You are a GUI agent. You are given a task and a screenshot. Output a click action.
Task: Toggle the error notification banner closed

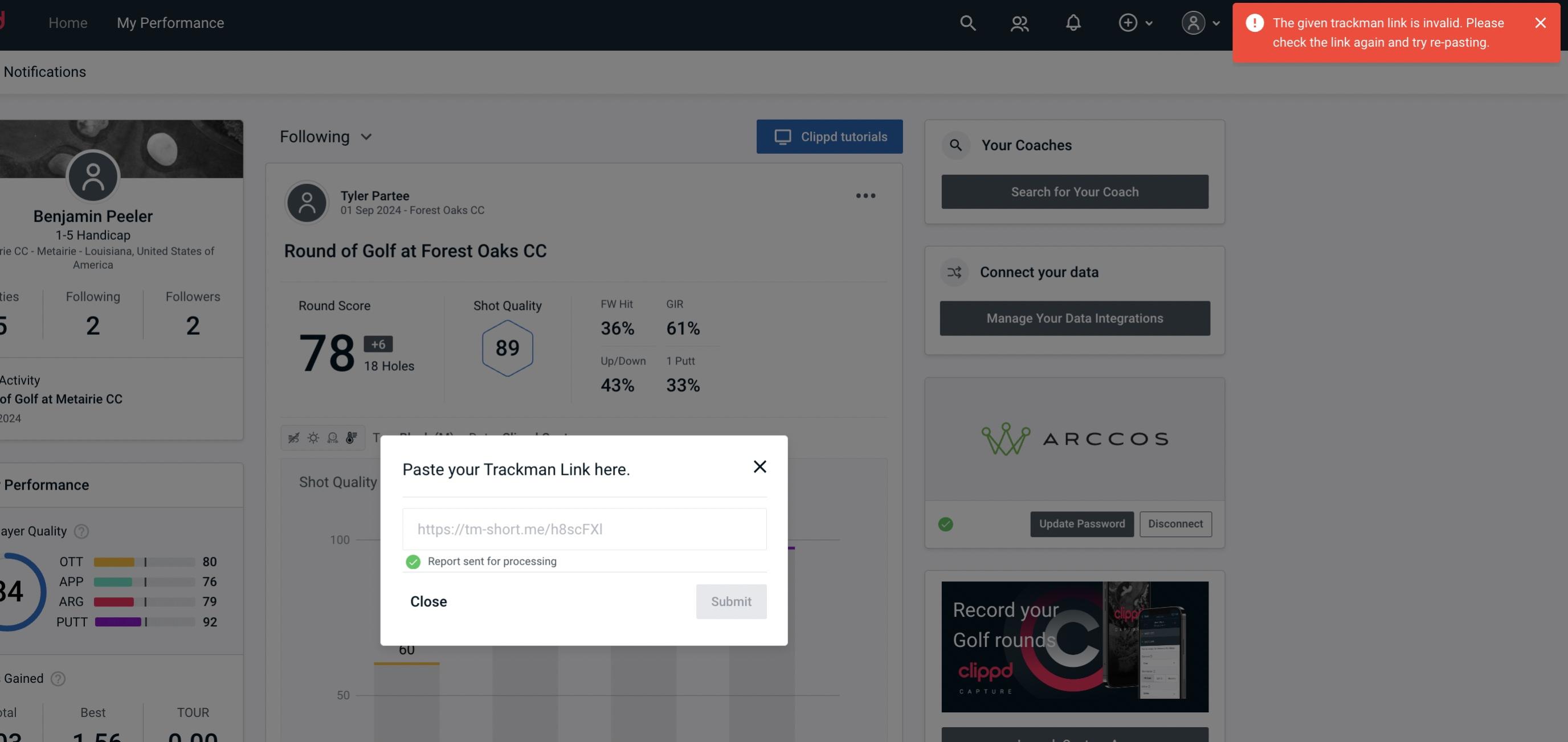click(x=1540, y=22)
